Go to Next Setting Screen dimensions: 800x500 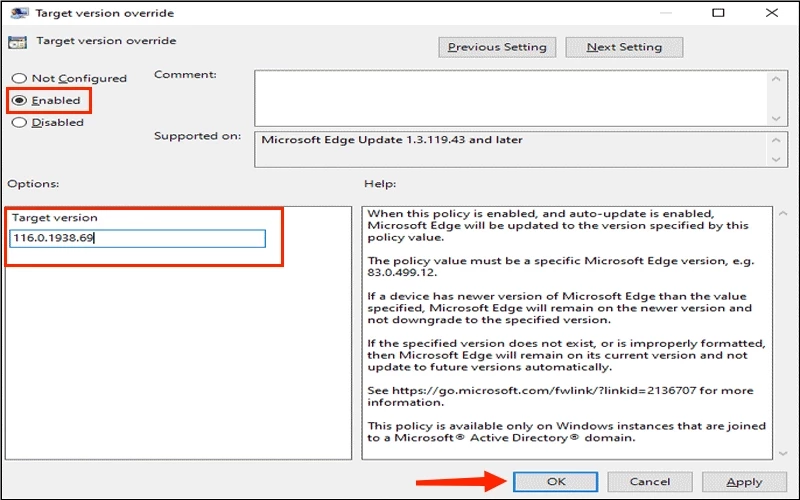coord(624,47)
